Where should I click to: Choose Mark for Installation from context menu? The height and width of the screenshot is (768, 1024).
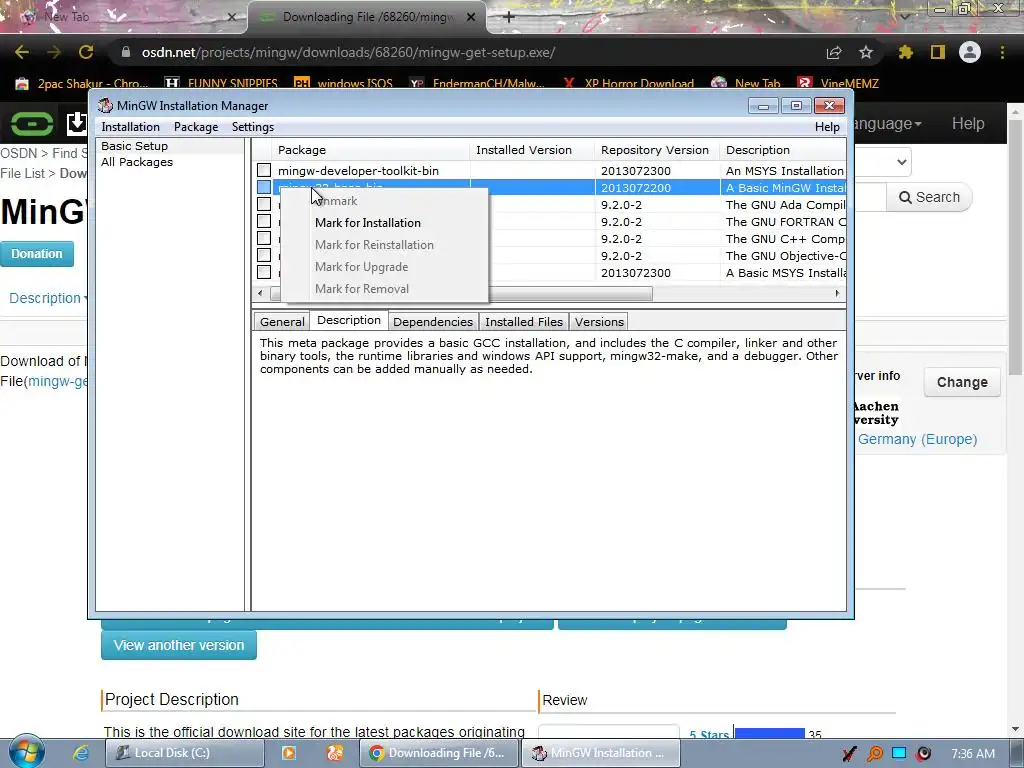[x=368, y=223]
